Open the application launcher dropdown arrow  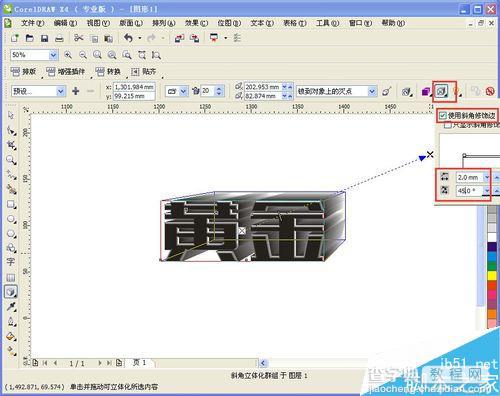point(226,38)
